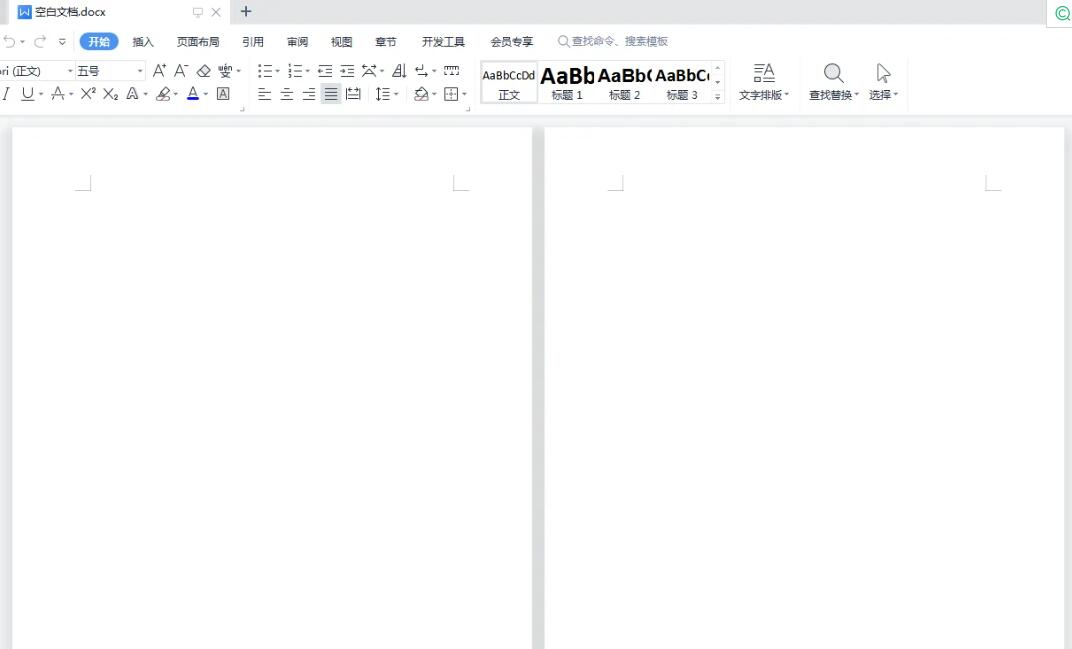Screen dimensions: 1072x649
Task: Click the font color A swatch
Action: coord(193,94)
